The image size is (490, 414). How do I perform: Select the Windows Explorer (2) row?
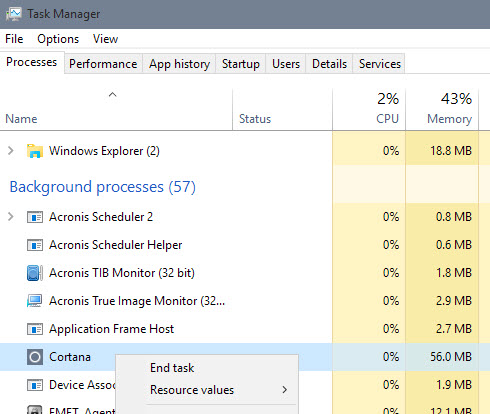pyautogui.click(x=245, y=151)
